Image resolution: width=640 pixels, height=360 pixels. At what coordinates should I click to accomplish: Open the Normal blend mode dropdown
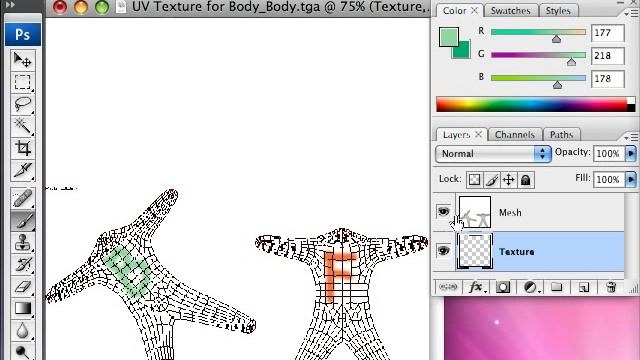[x=493, y=154]
